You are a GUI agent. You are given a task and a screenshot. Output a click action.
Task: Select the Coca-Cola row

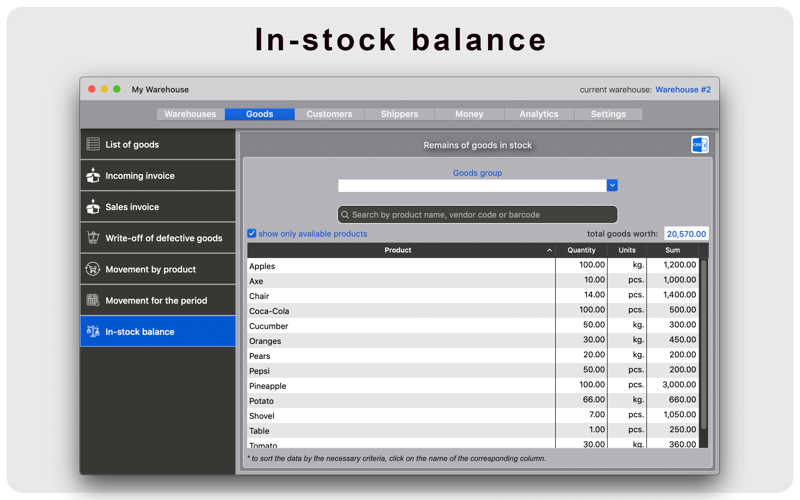click(473, 310)
